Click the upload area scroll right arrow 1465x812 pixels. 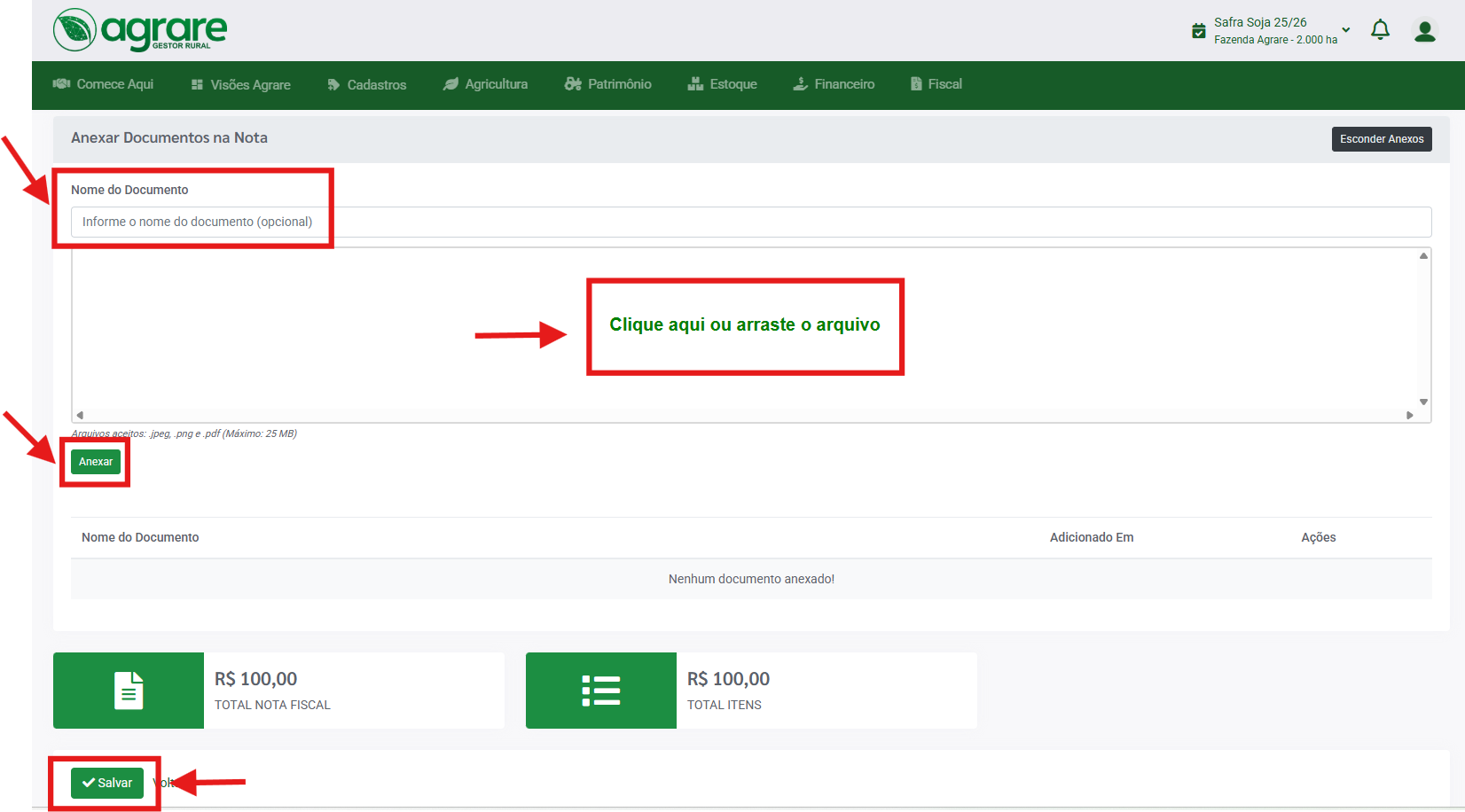pyautogui.click(x=1409, y=415)
